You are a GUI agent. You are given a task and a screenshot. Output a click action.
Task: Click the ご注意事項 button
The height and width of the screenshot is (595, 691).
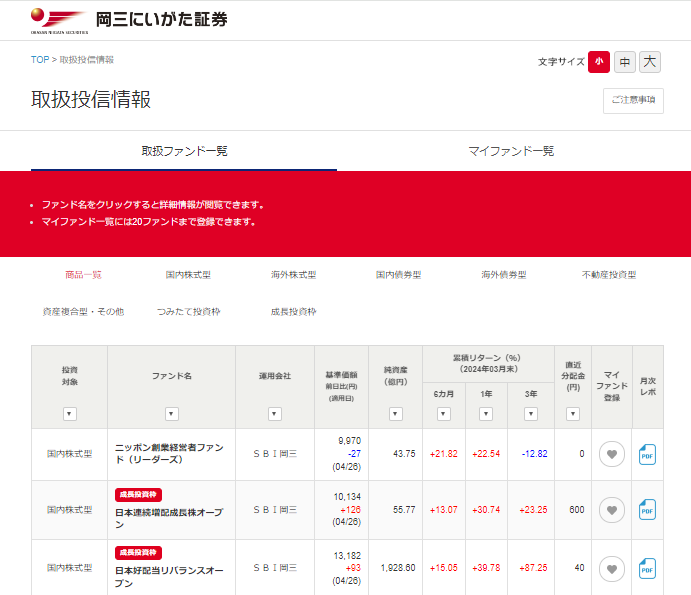(x=633, y=101)
